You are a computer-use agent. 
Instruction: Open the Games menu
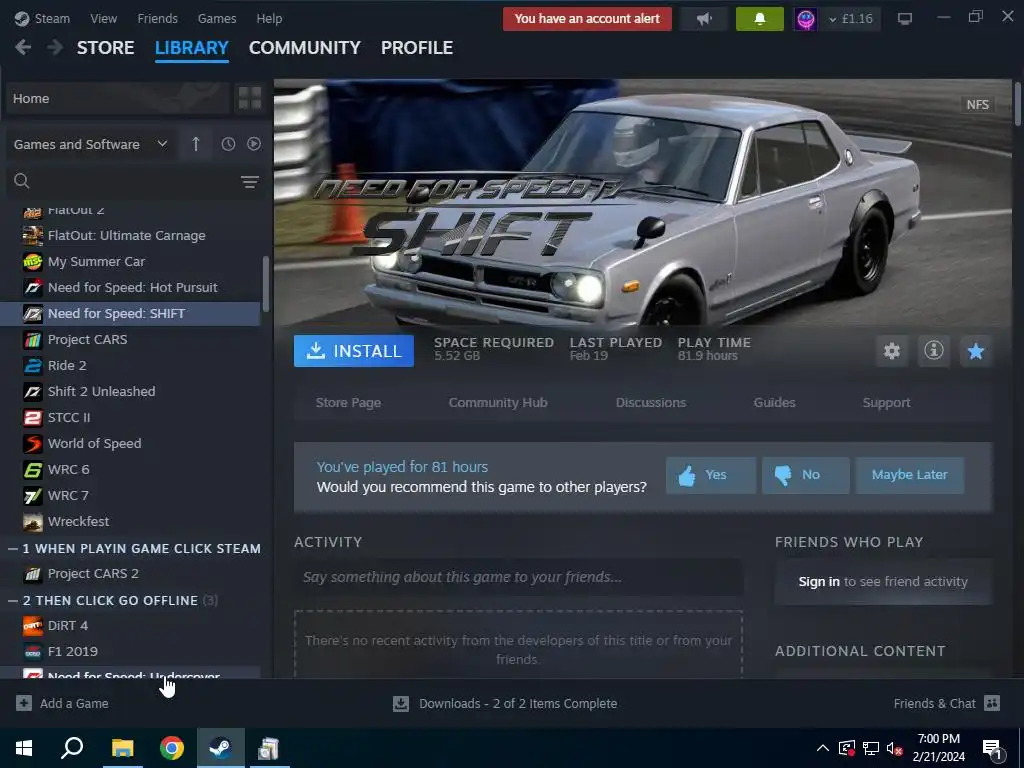tap(217, 18)
